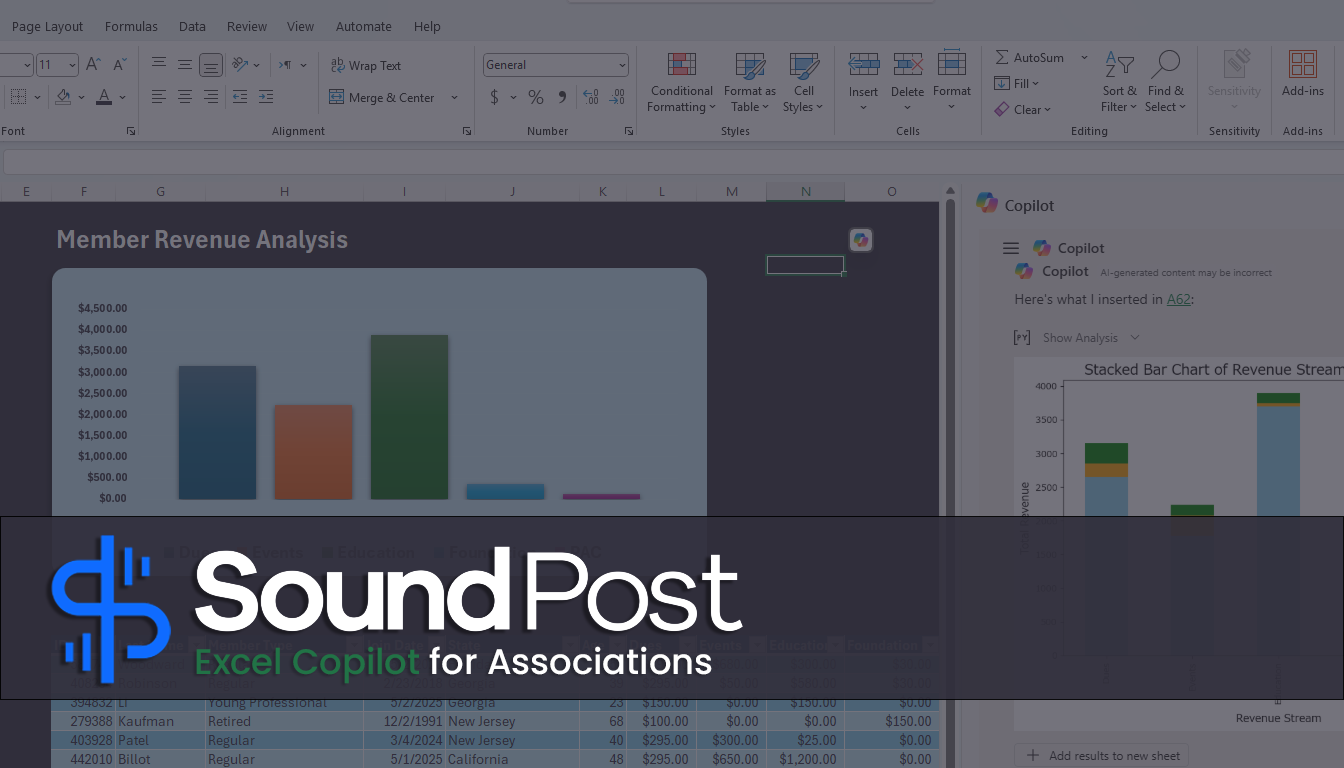Open the font color dropdown arrow
This screenshot has width=1344, height=768.
tap(122, 98)
